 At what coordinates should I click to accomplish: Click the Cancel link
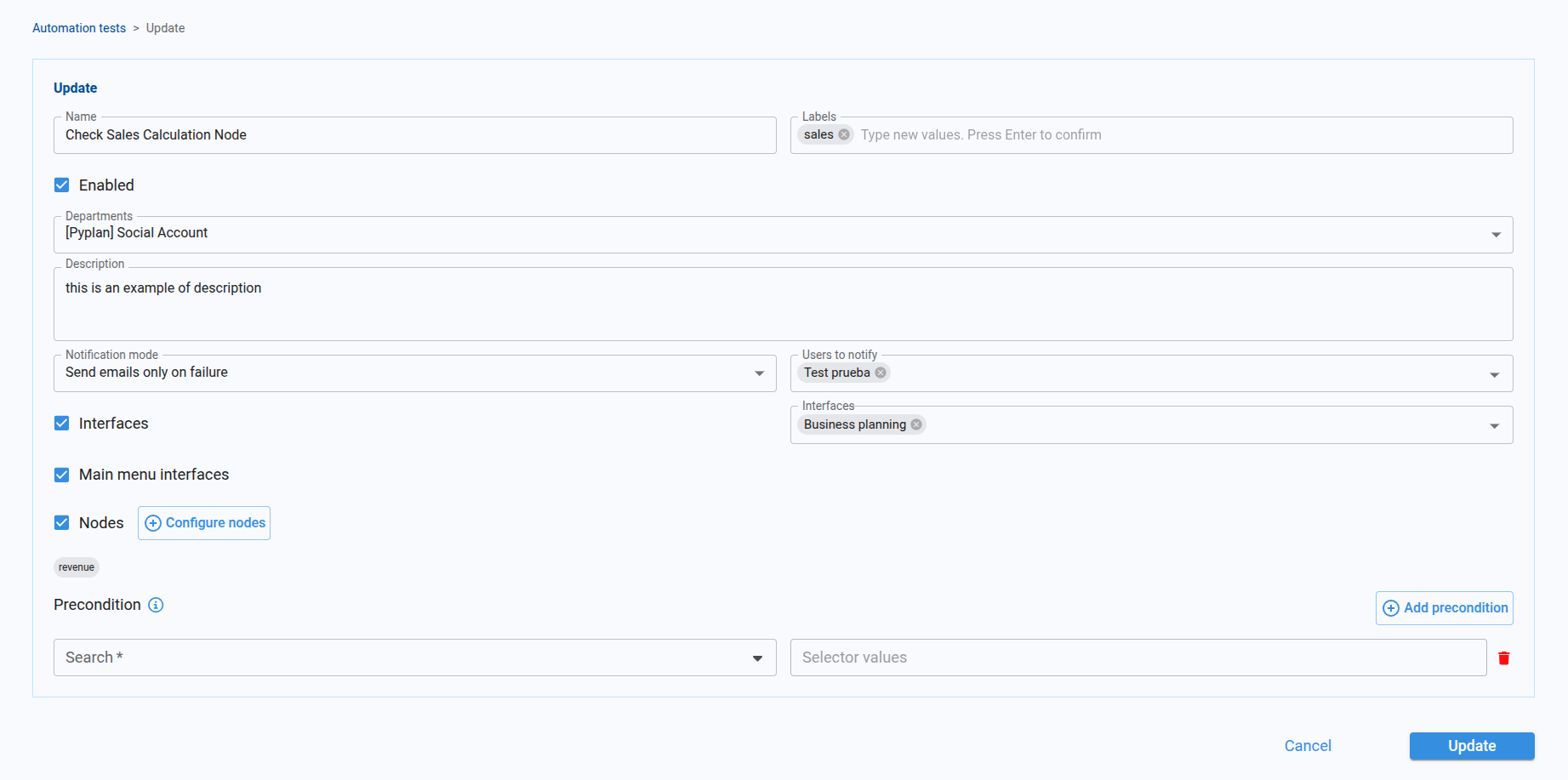tap(1307, 746)
